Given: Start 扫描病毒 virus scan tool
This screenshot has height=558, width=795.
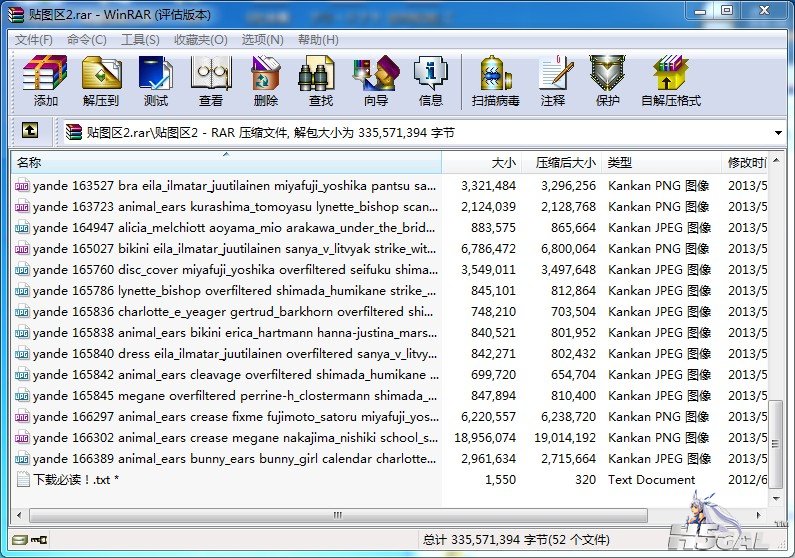Looking at the screenshot, I should click(495, 82).
